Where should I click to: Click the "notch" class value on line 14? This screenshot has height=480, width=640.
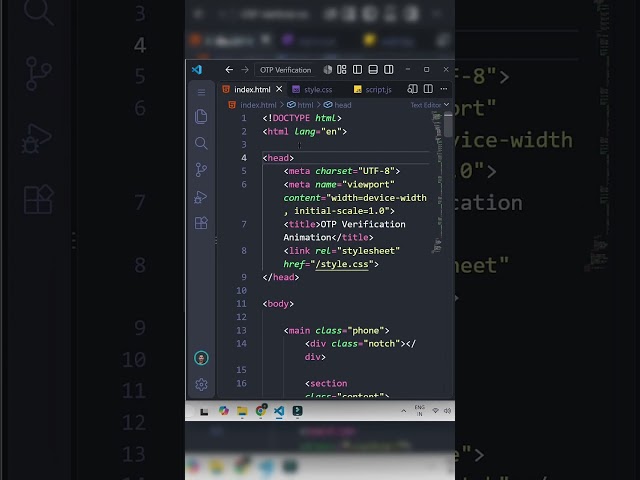click(x=382, y=344)
